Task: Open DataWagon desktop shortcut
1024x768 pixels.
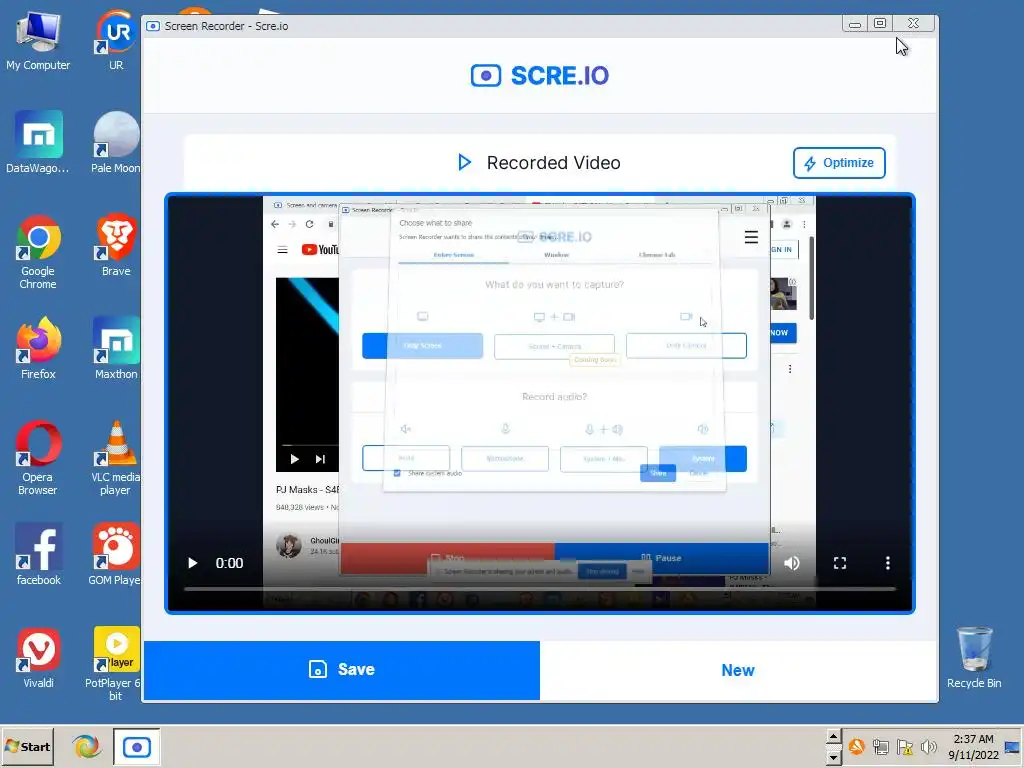Action: [38, 143]
